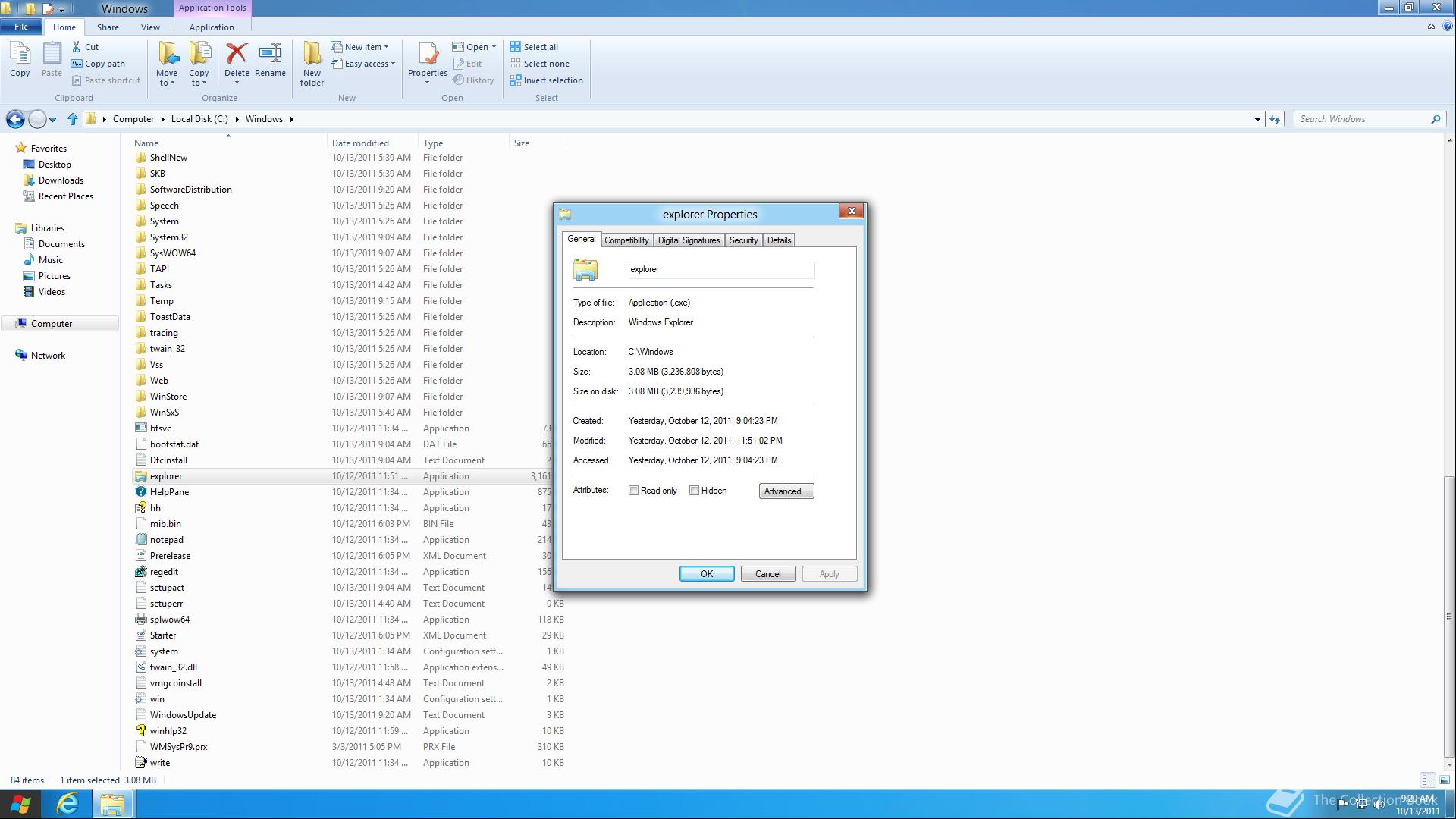The width and height of the screenshot is (1456, 819).
Task: Click the file name field in Properties
Action: (x=721, y=270)
